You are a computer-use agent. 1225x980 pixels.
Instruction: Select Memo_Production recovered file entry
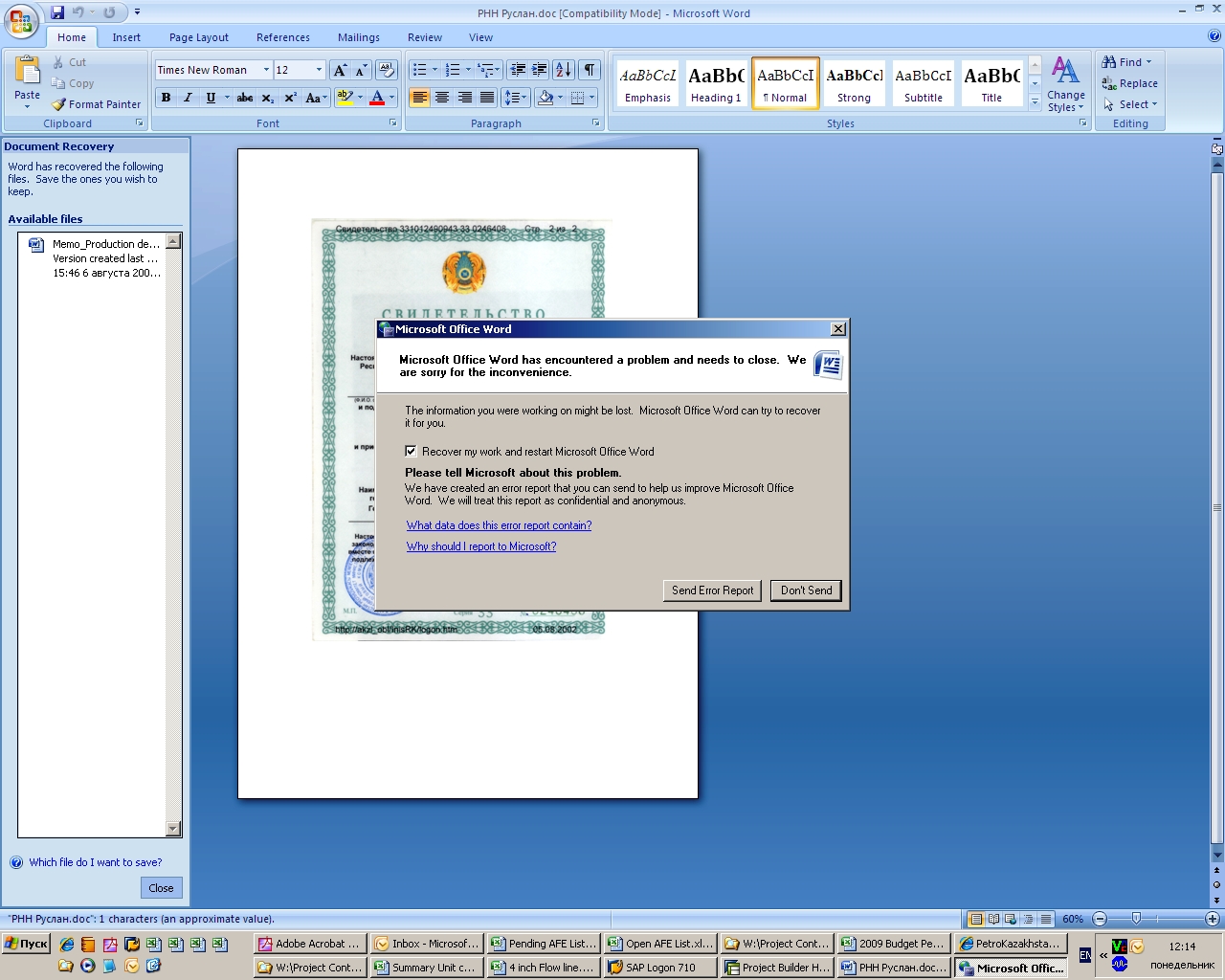point(93,258)
